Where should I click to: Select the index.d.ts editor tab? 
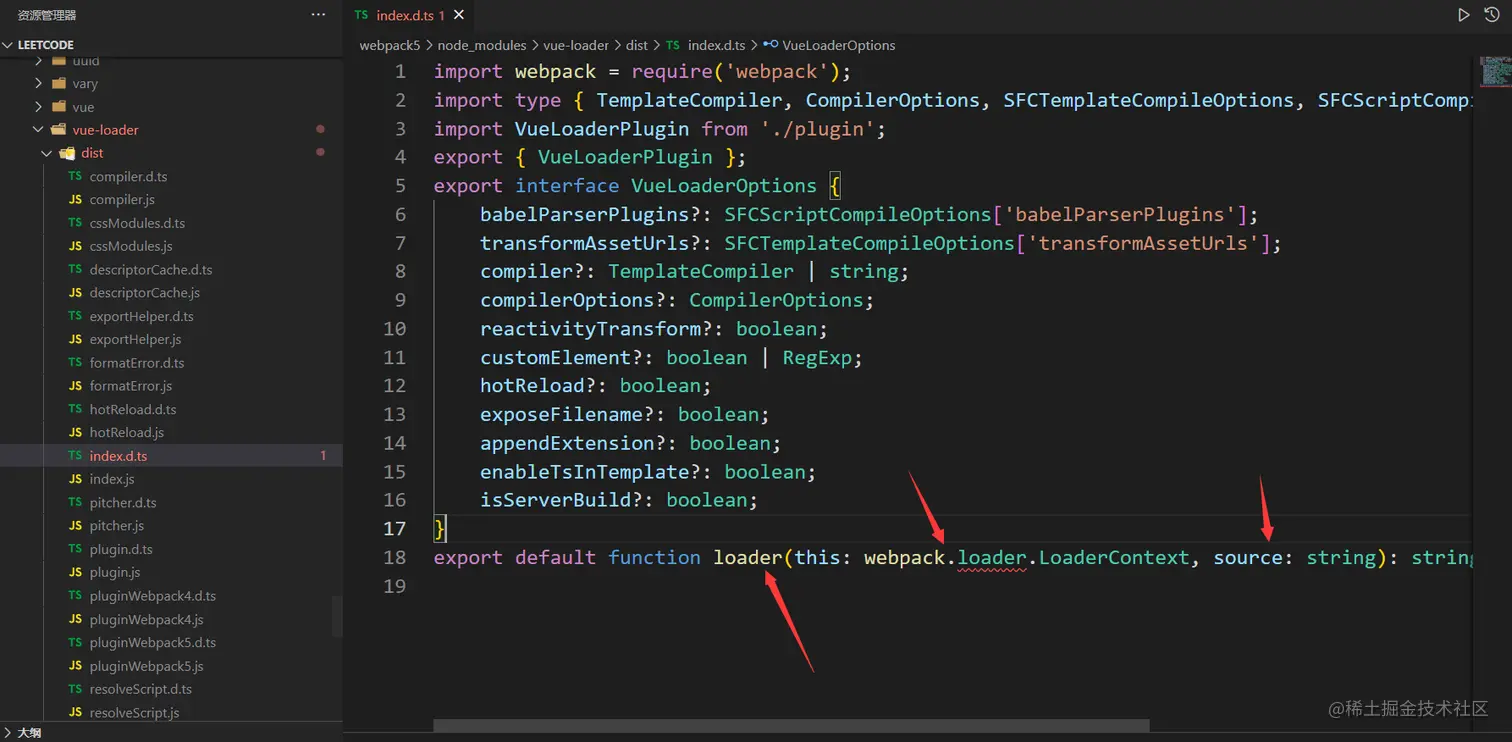tap(410, 15)
